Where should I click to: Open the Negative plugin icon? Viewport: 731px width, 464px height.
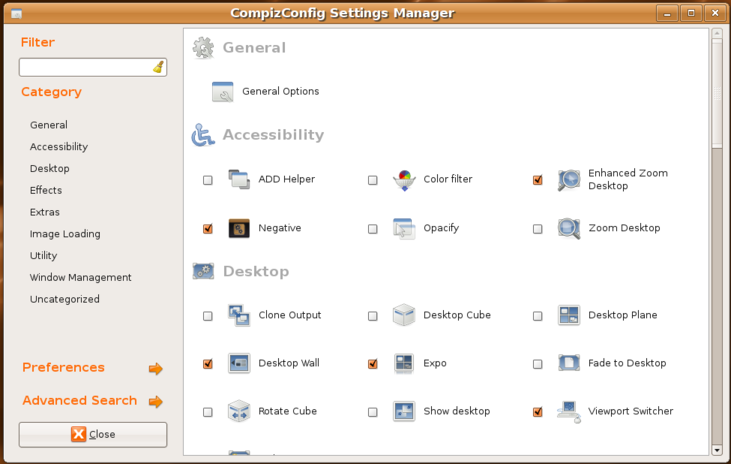(x=239, y=229)
